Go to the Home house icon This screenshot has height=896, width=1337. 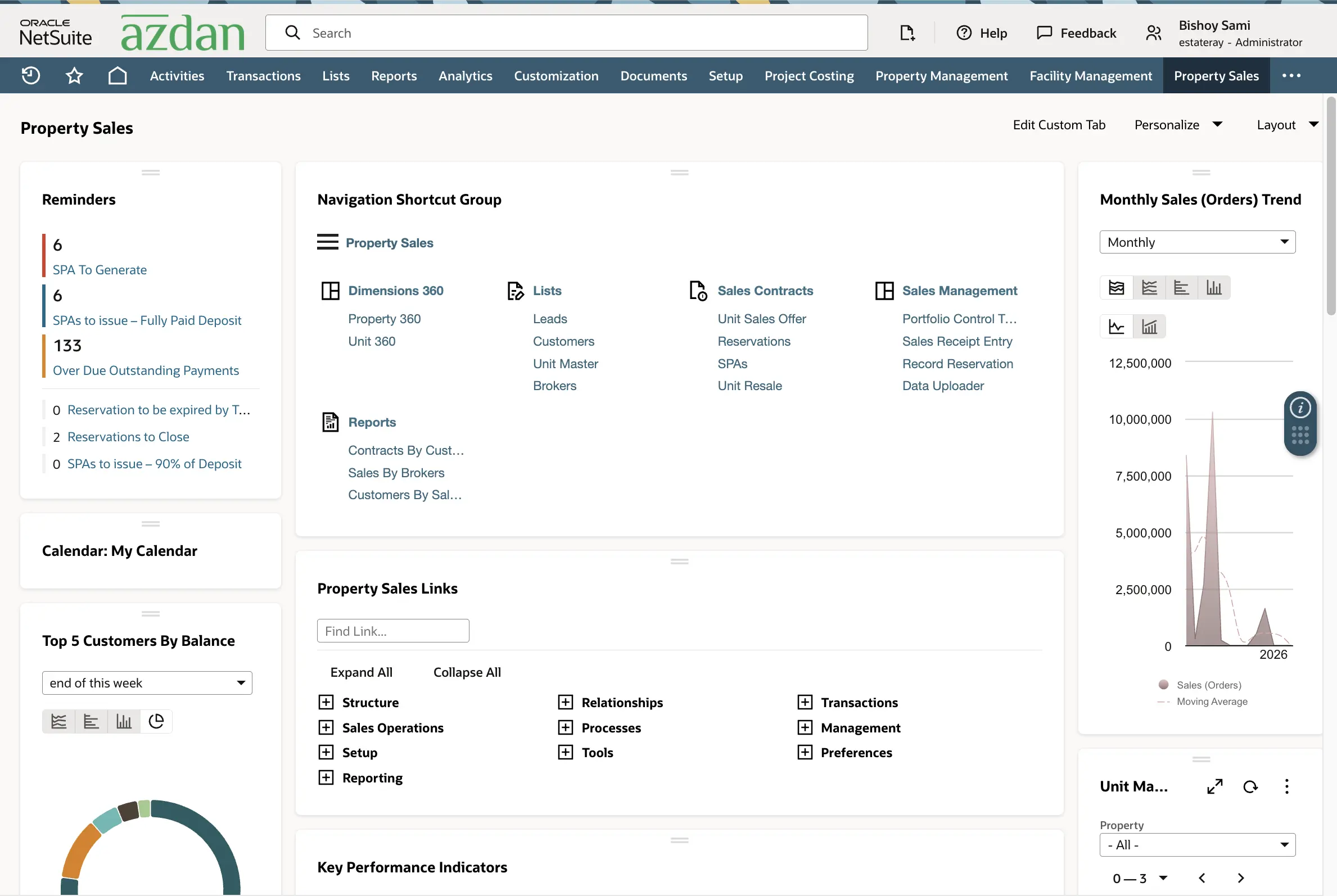[118, 75]
